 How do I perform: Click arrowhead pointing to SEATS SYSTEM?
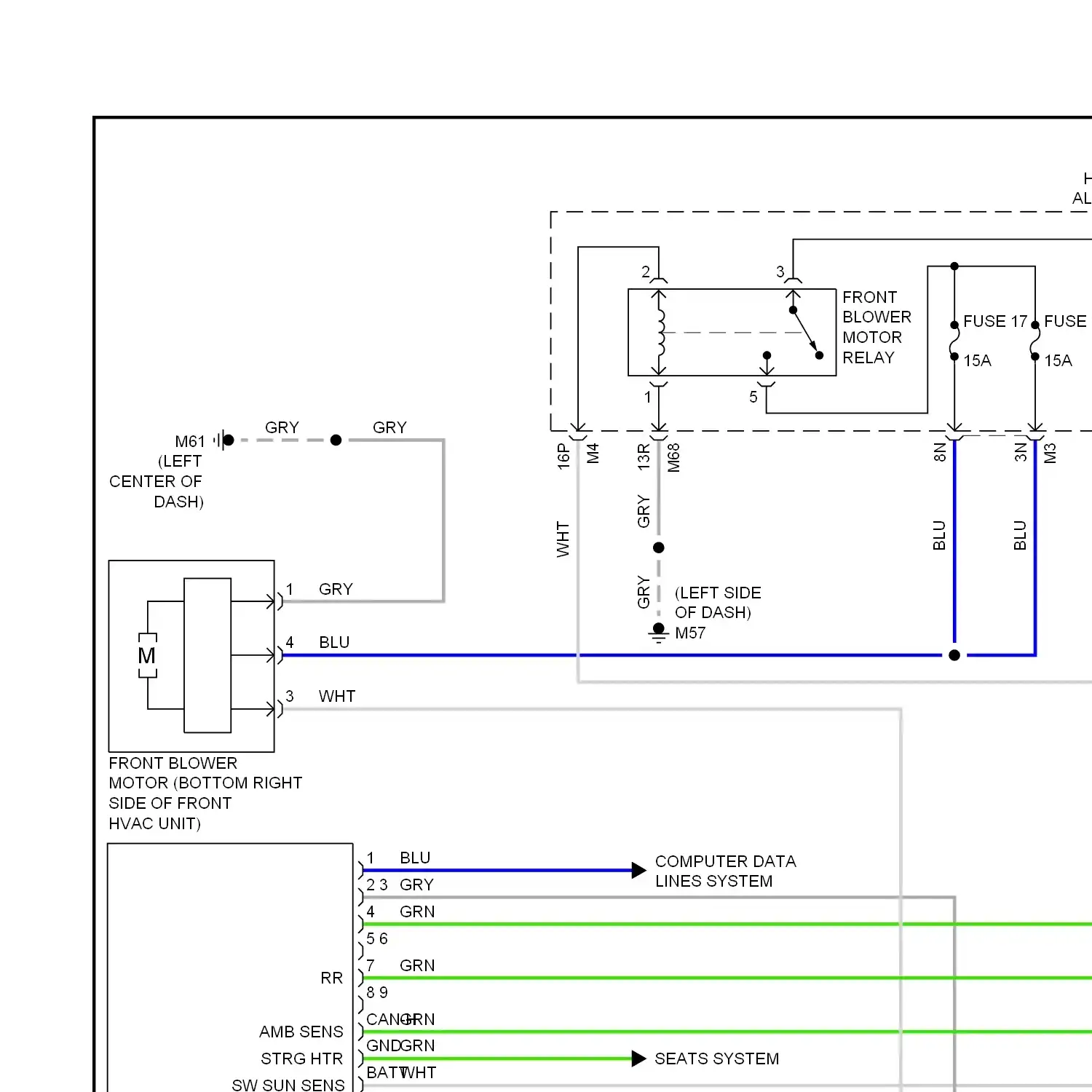click(638, 1059)
